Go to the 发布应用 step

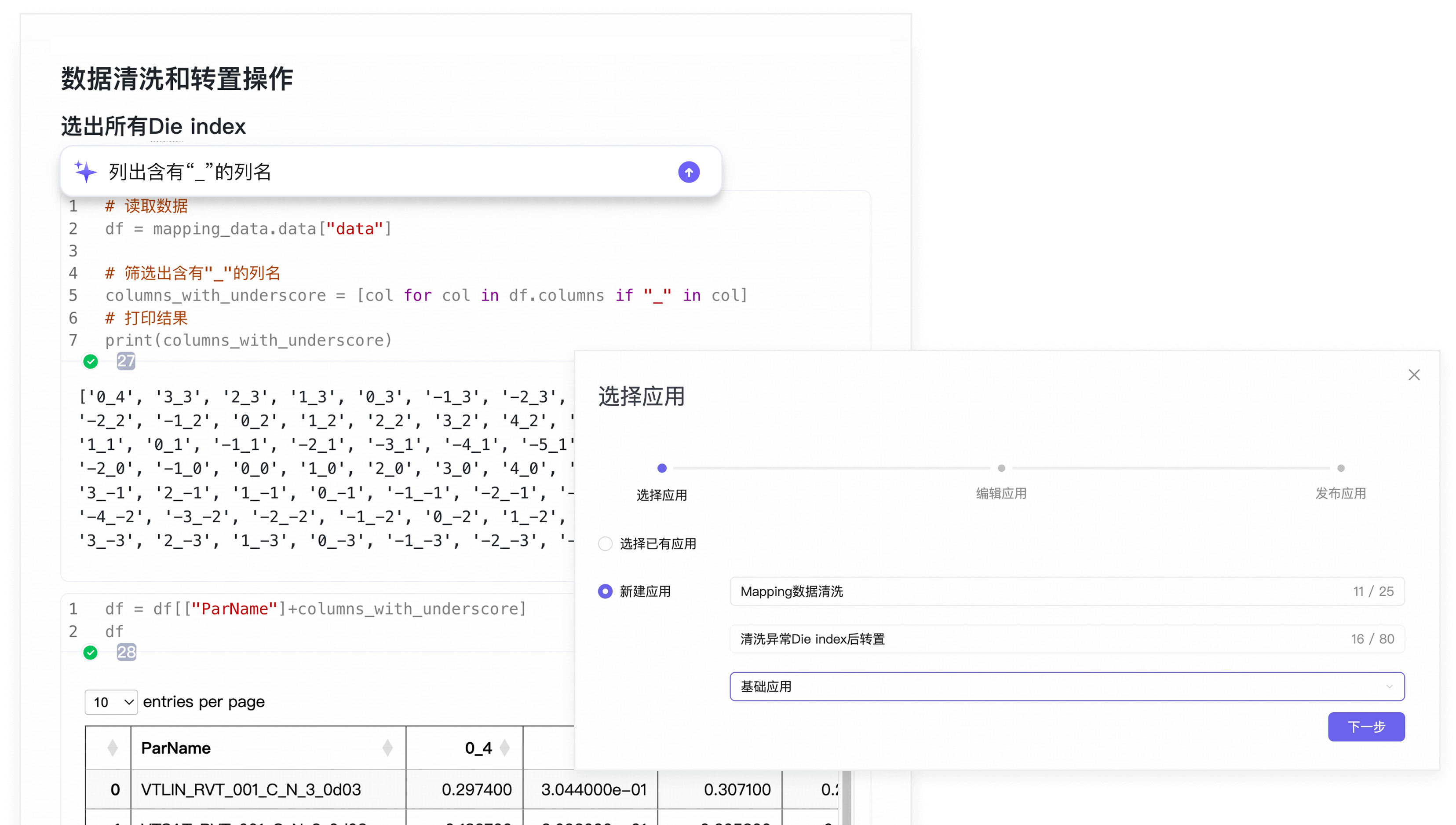click(x=1340, y=494)
